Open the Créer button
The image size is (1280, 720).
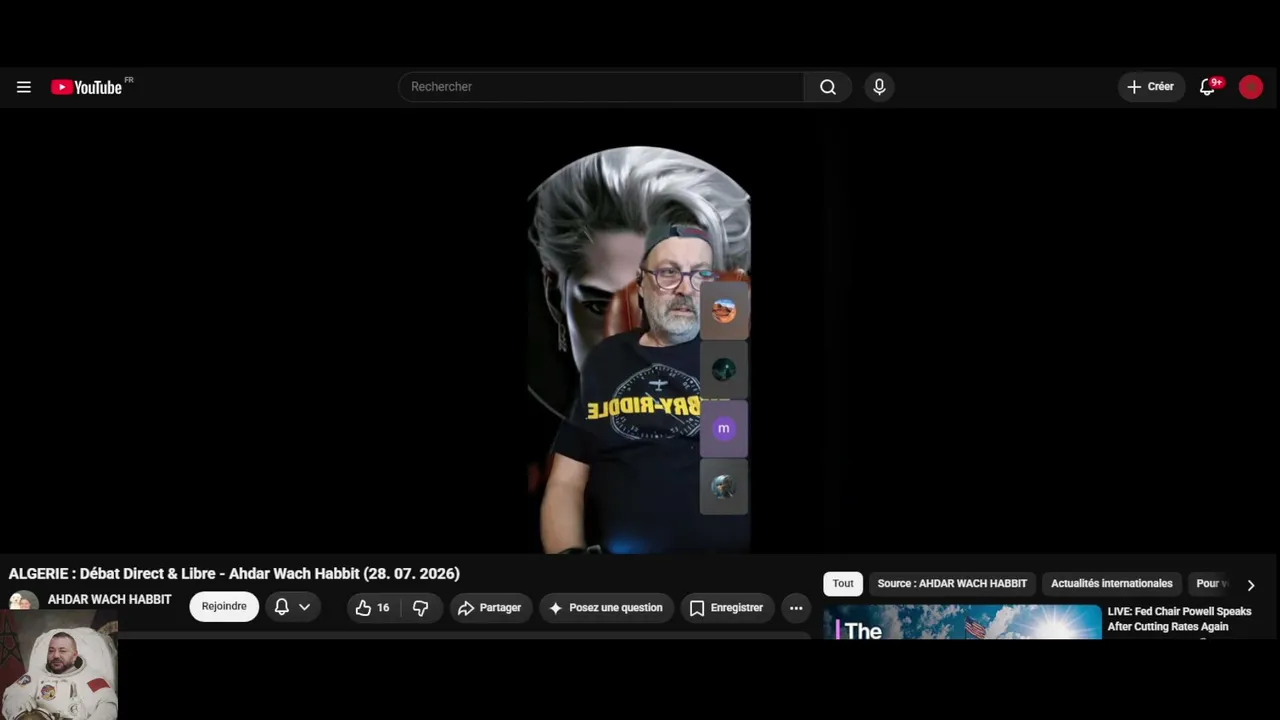click(1151, 87)
